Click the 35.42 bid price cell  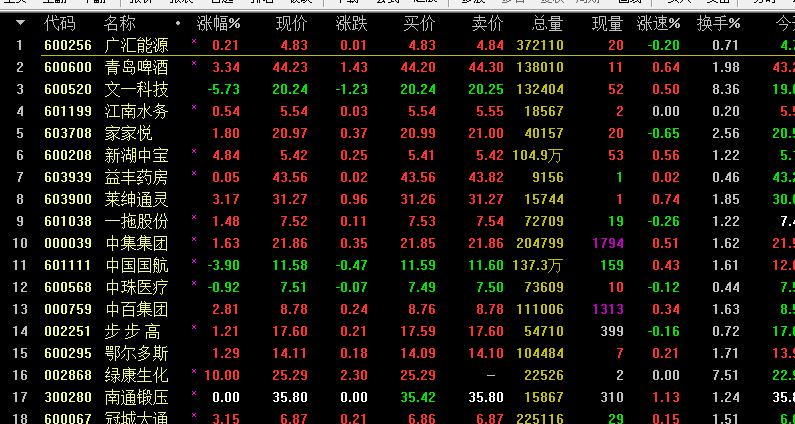tap(418, 397)
